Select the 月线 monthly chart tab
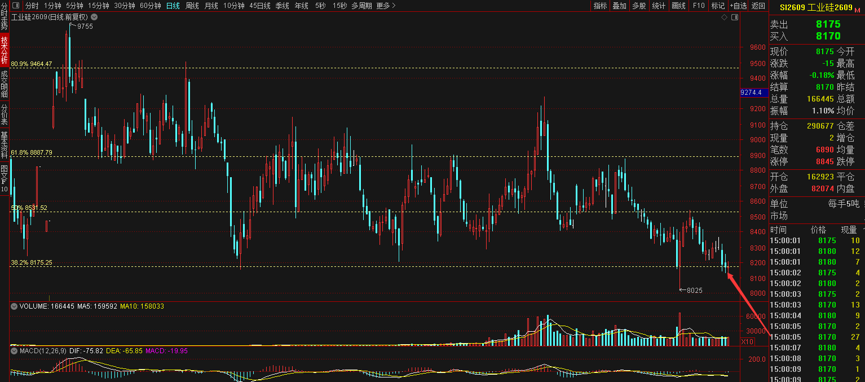The height and width of the screenshot is (382, 865). coord(211,6)
